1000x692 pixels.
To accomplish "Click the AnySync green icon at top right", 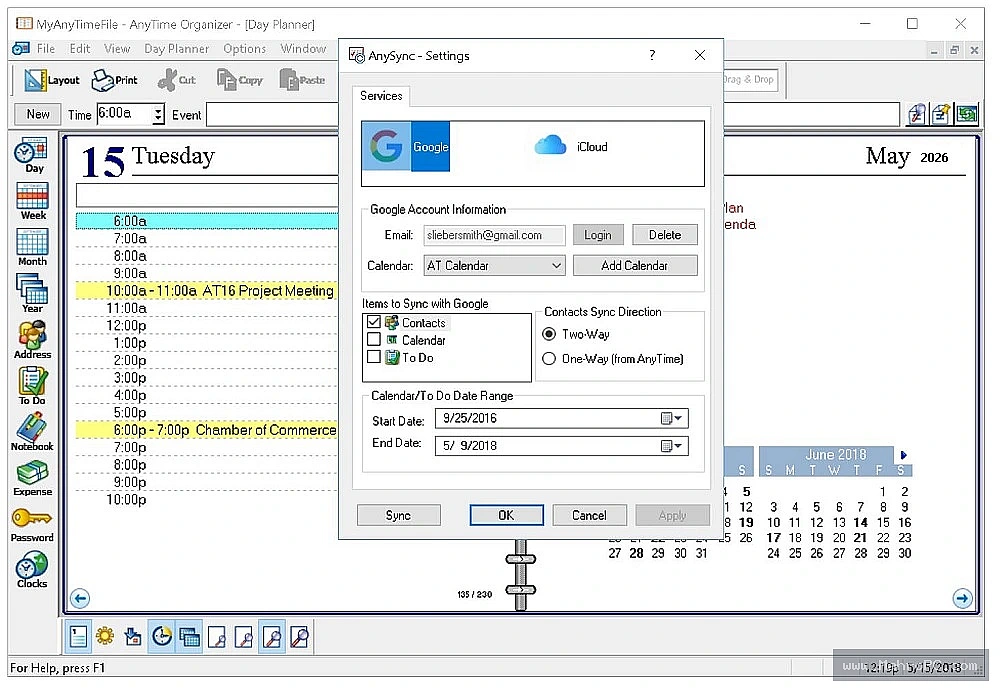I will pos(967,114).
